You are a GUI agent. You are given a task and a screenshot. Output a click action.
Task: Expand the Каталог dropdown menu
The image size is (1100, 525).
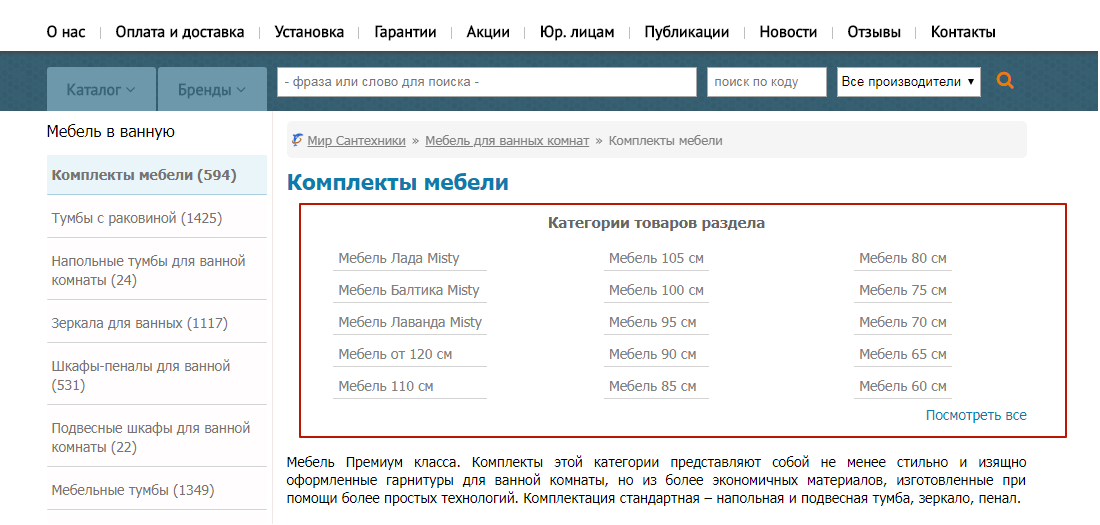coord(101,89)
